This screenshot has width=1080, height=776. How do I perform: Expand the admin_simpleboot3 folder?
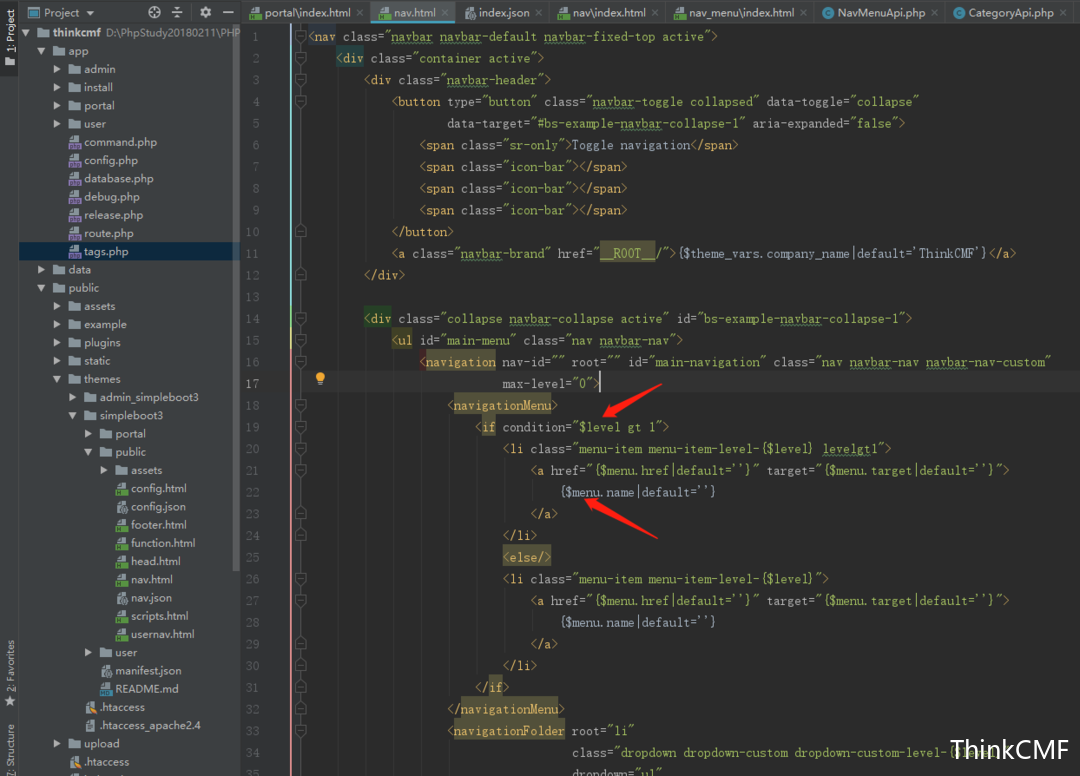[x=72, y=397]
